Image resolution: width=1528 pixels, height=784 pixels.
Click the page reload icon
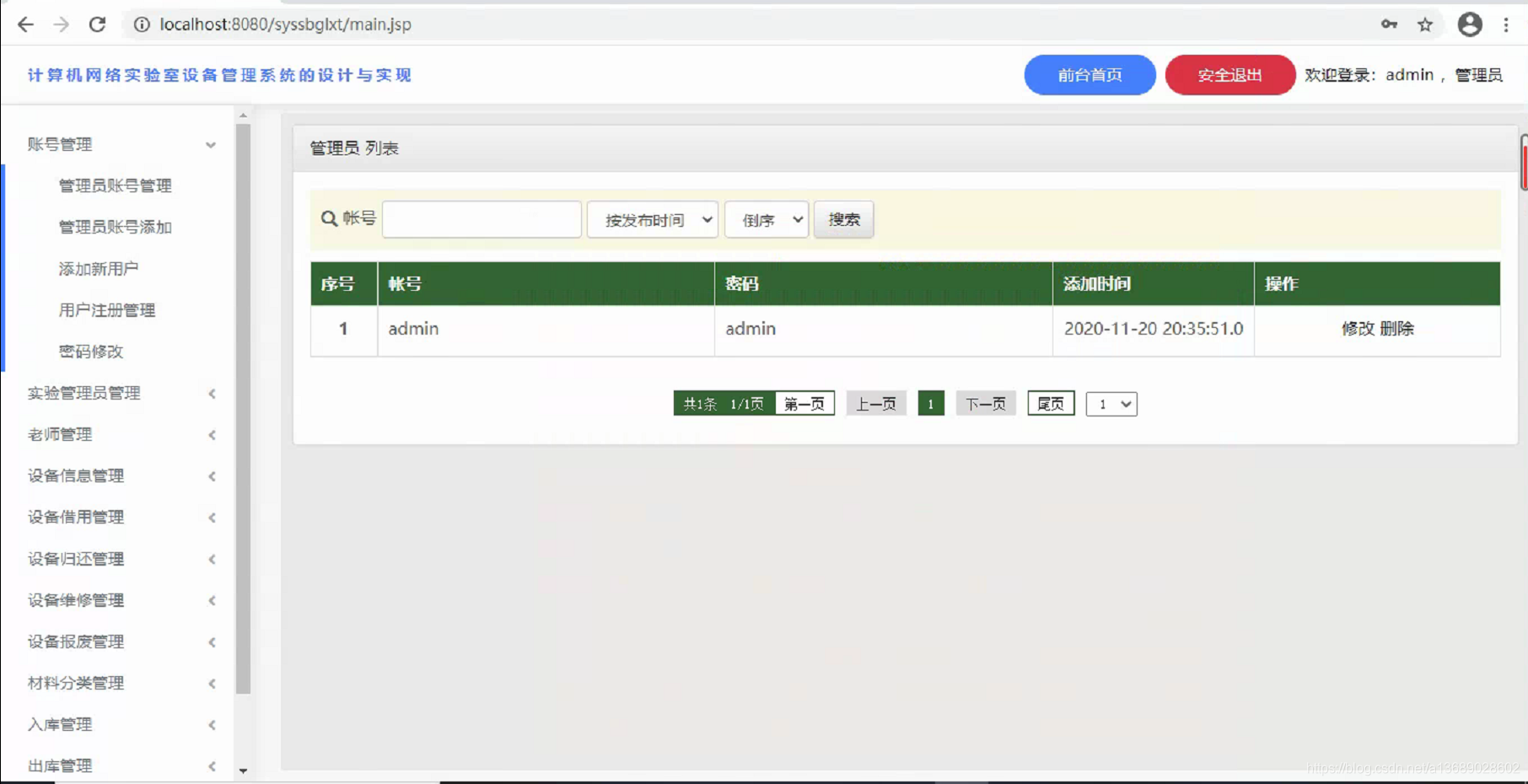97,24
